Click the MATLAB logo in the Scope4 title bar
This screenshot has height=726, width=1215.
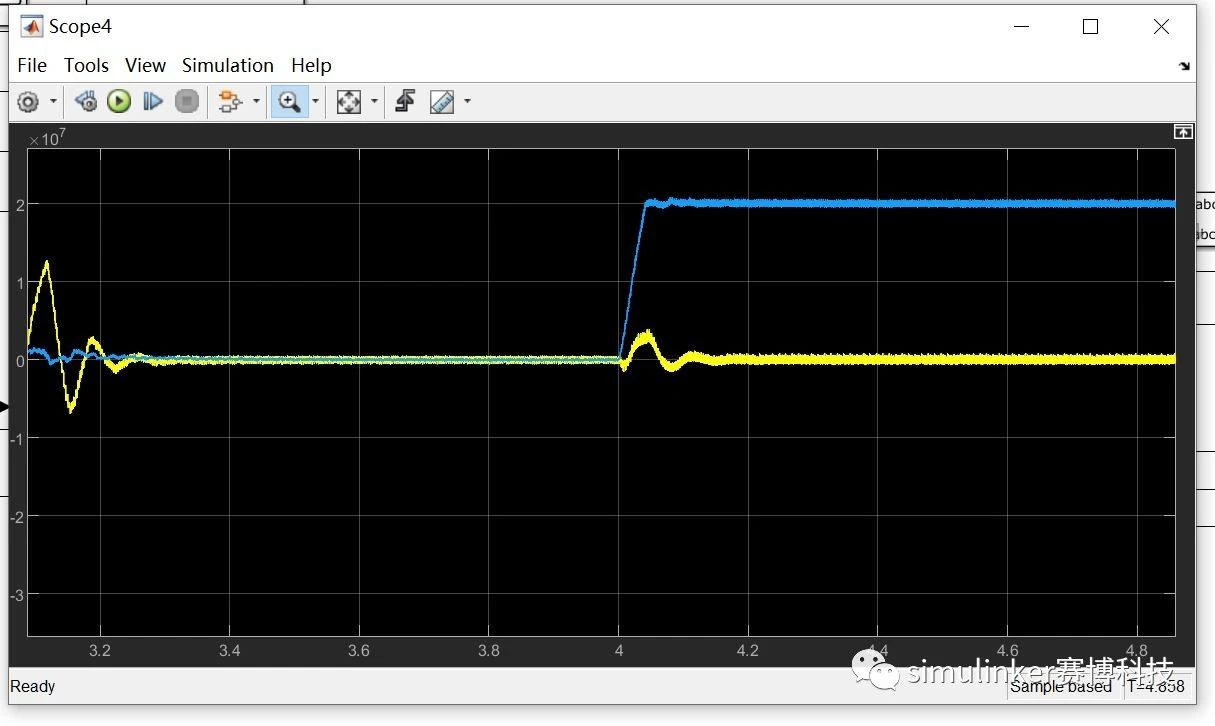coord(31,27)
